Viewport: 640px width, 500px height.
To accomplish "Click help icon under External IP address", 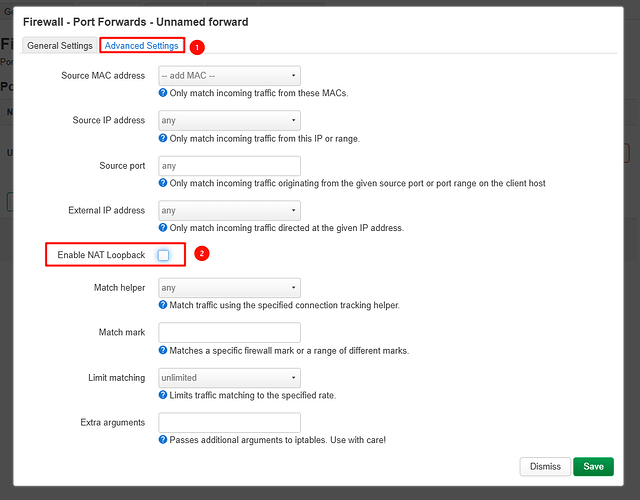I will (x=163, y=228).
